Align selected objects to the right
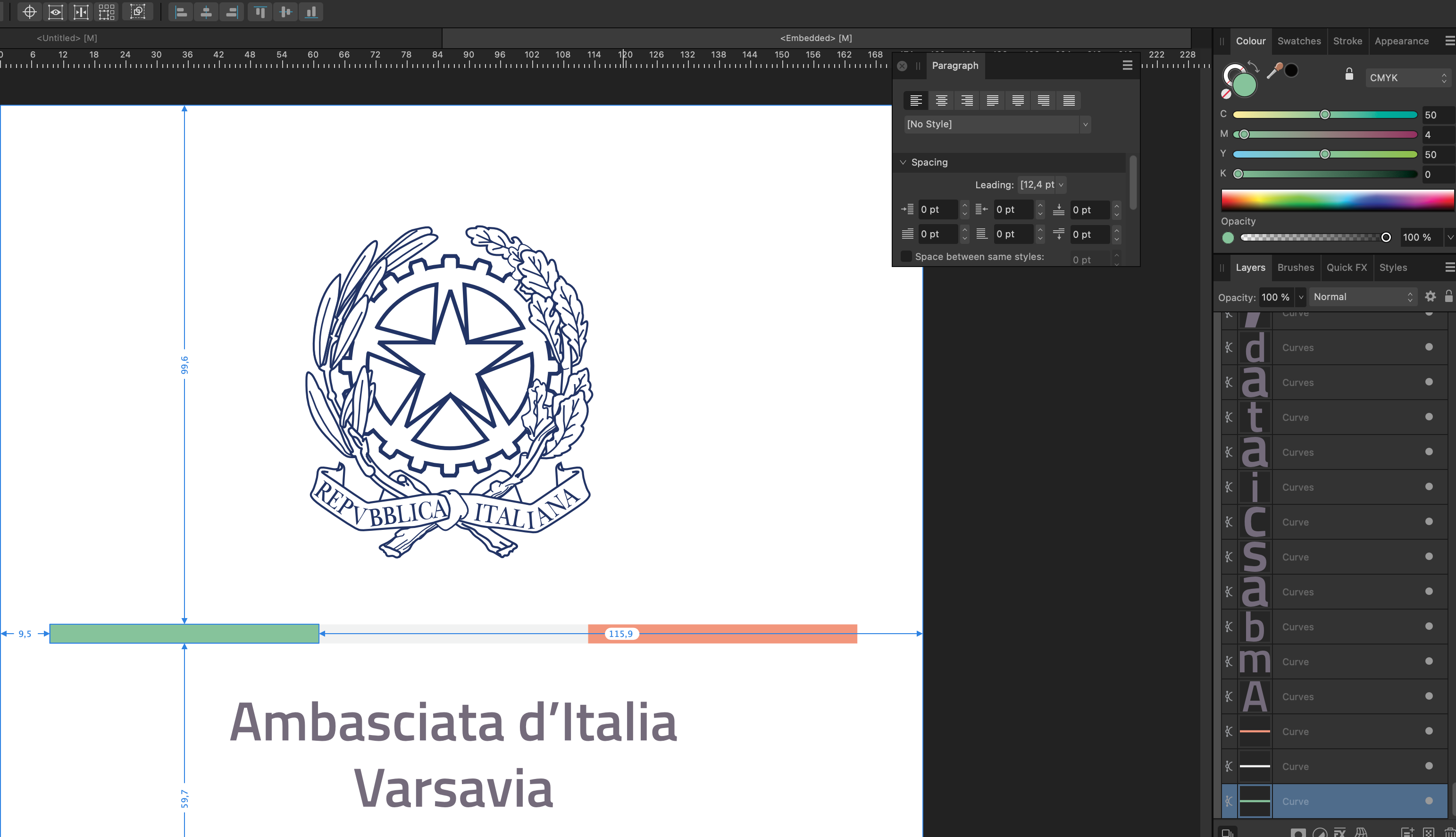Screen dimensions: 1456x837 coord(232,12)
